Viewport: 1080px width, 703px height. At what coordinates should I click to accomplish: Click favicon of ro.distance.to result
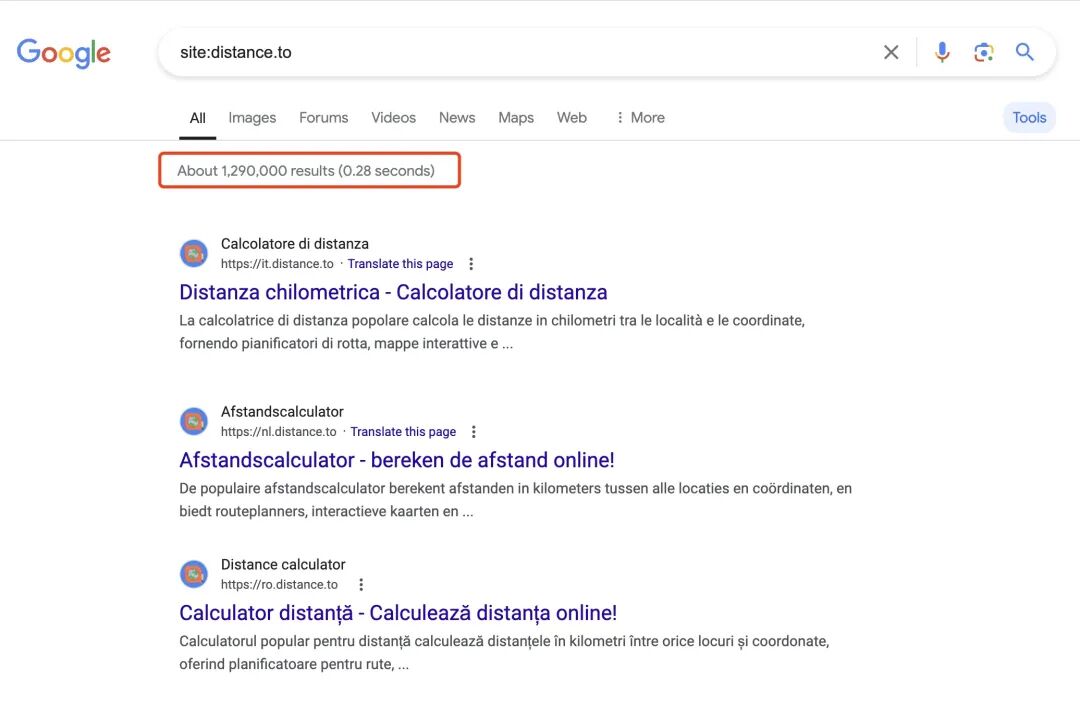tap(194, 574)
